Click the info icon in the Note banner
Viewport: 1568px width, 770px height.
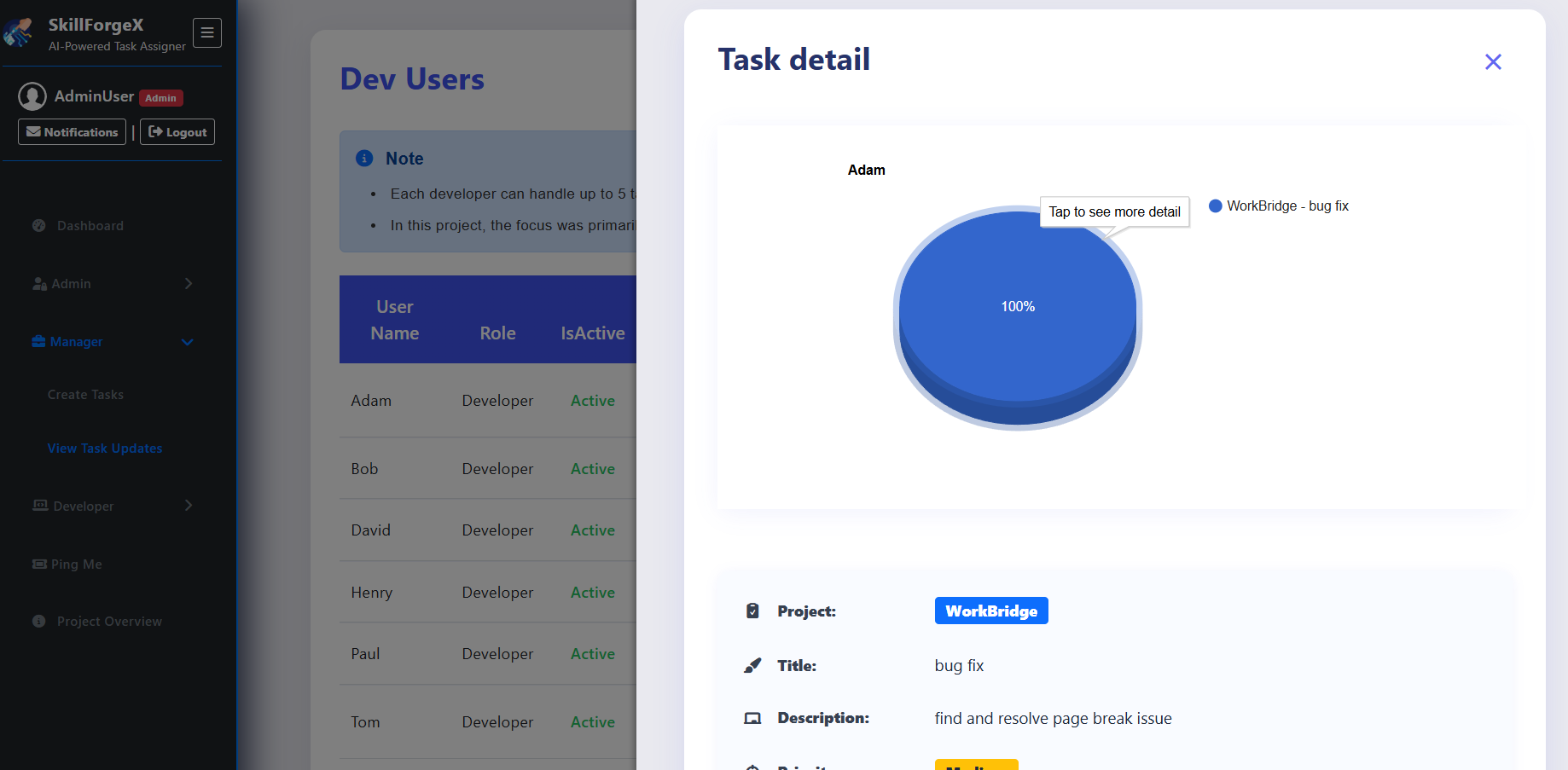click(x=365, y=158)
